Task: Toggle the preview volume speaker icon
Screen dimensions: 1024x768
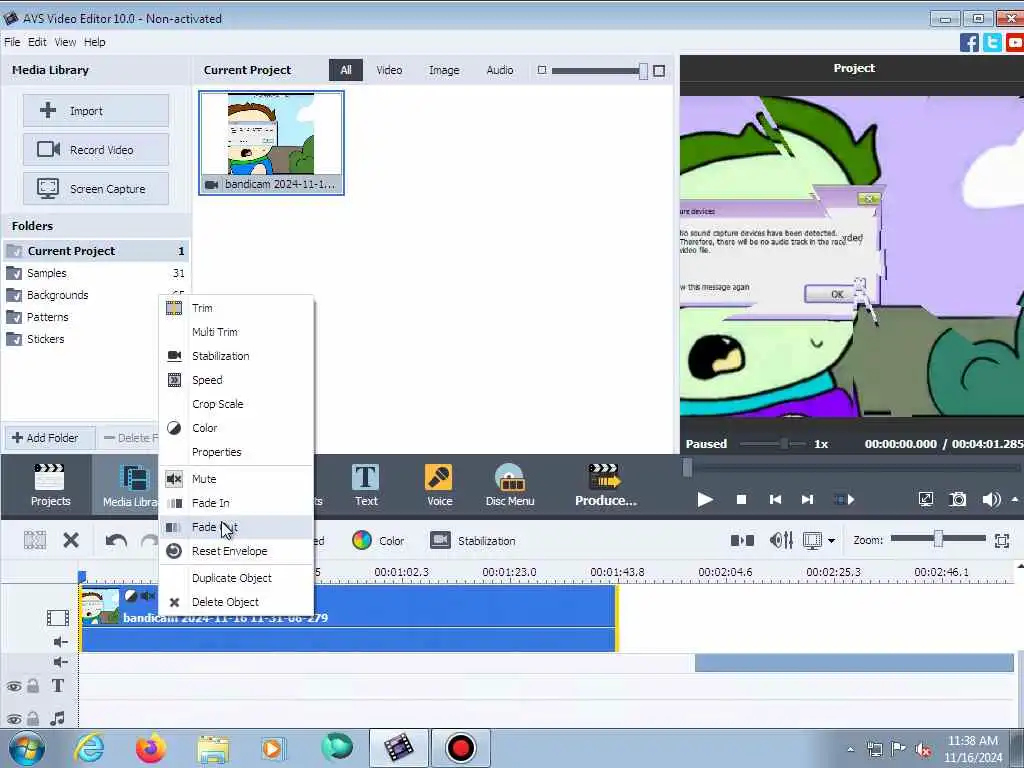Action: [991, 500]
